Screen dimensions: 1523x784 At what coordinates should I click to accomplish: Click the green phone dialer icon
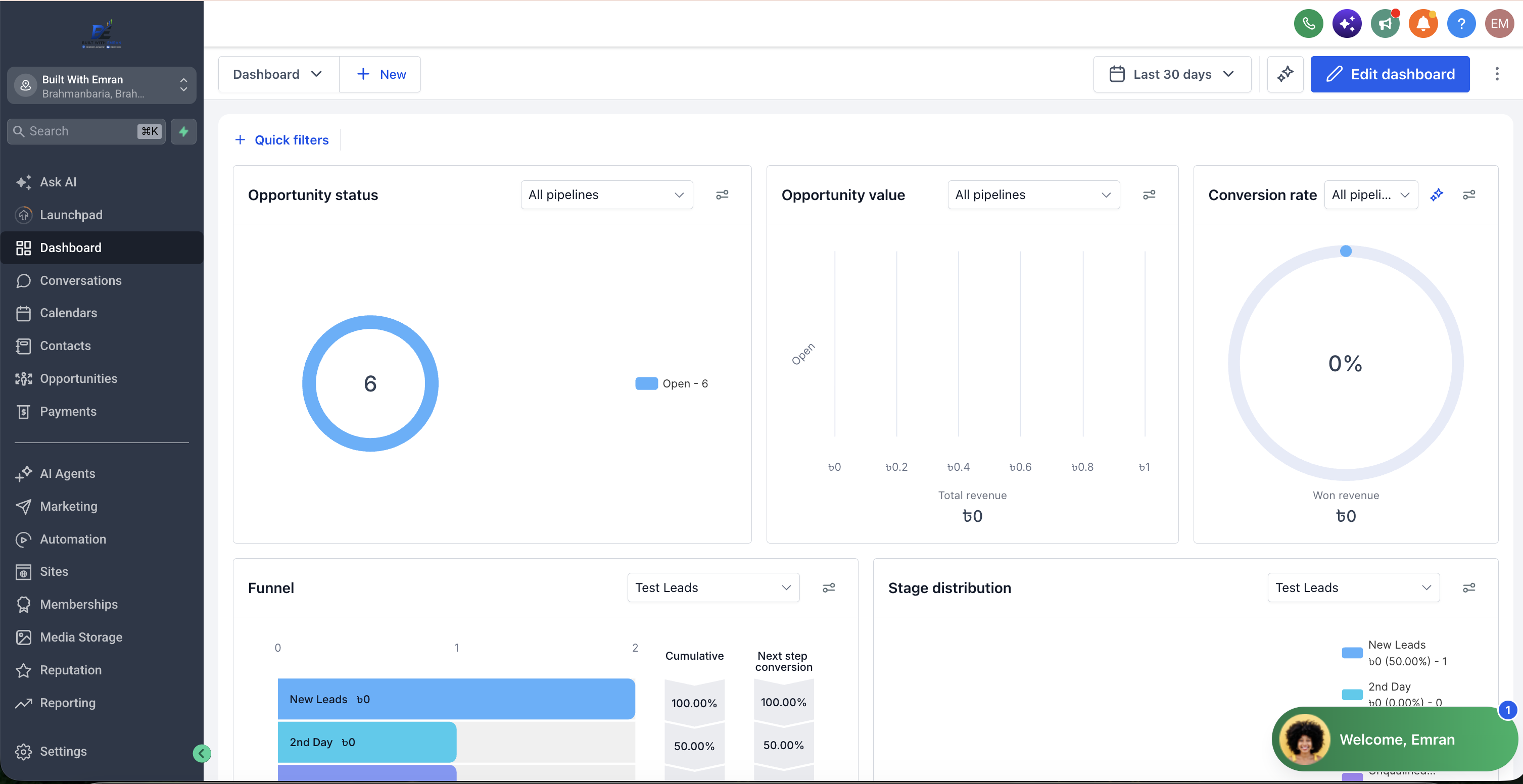pos(1308,24)
